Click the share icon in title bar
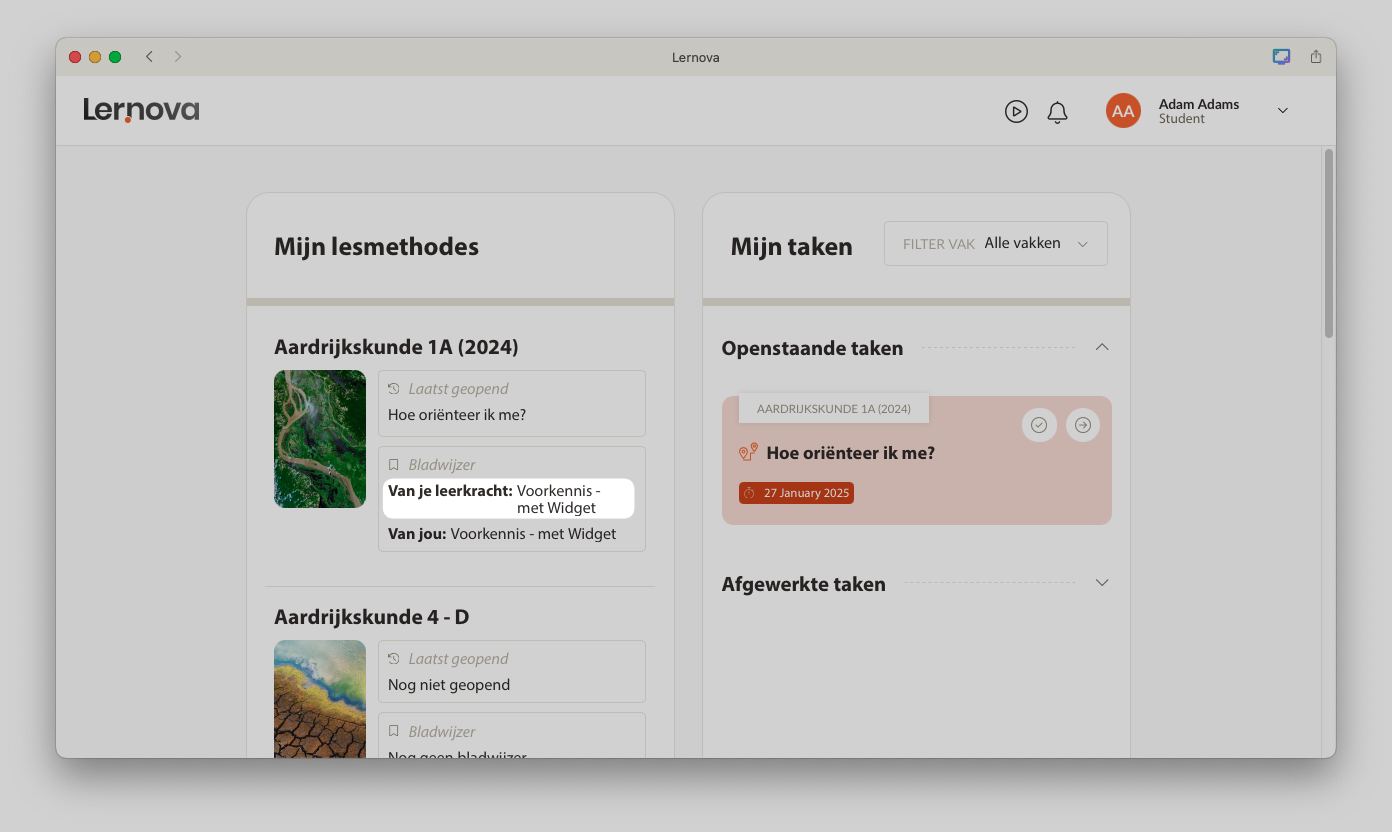 click(x=1316, y=57)
